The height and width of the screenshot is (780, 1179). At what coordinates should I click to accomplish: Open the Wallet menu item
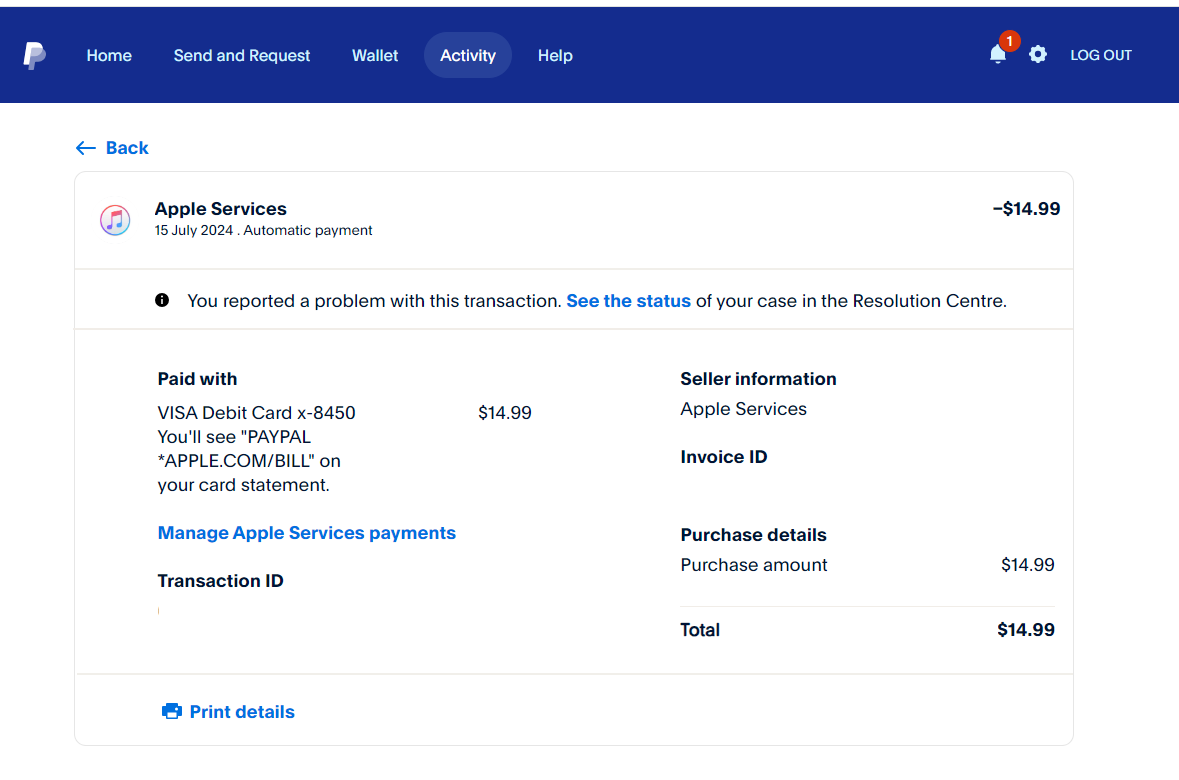tap(375, 56)
